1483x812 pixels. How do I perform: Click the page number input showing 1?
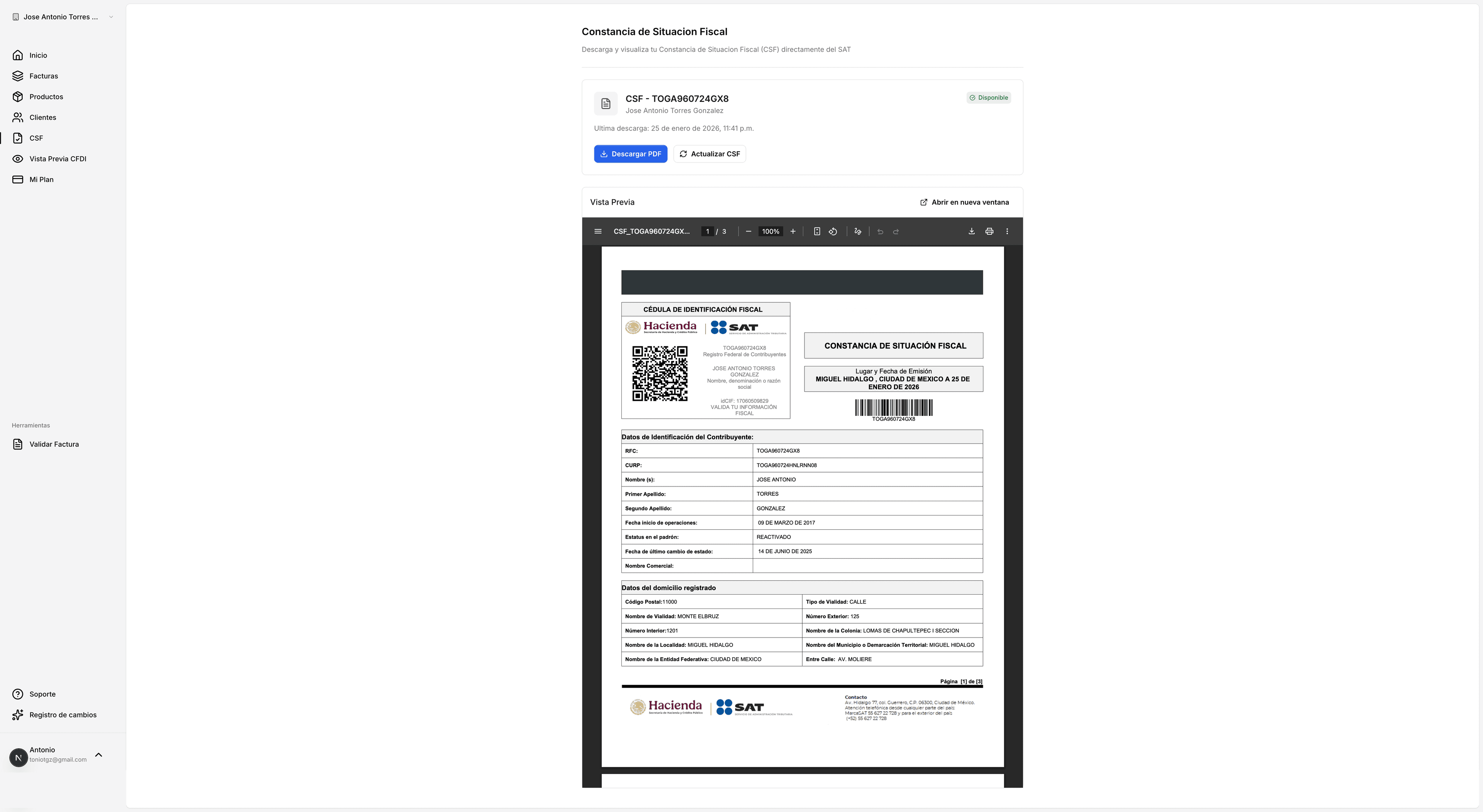point(707,231)
